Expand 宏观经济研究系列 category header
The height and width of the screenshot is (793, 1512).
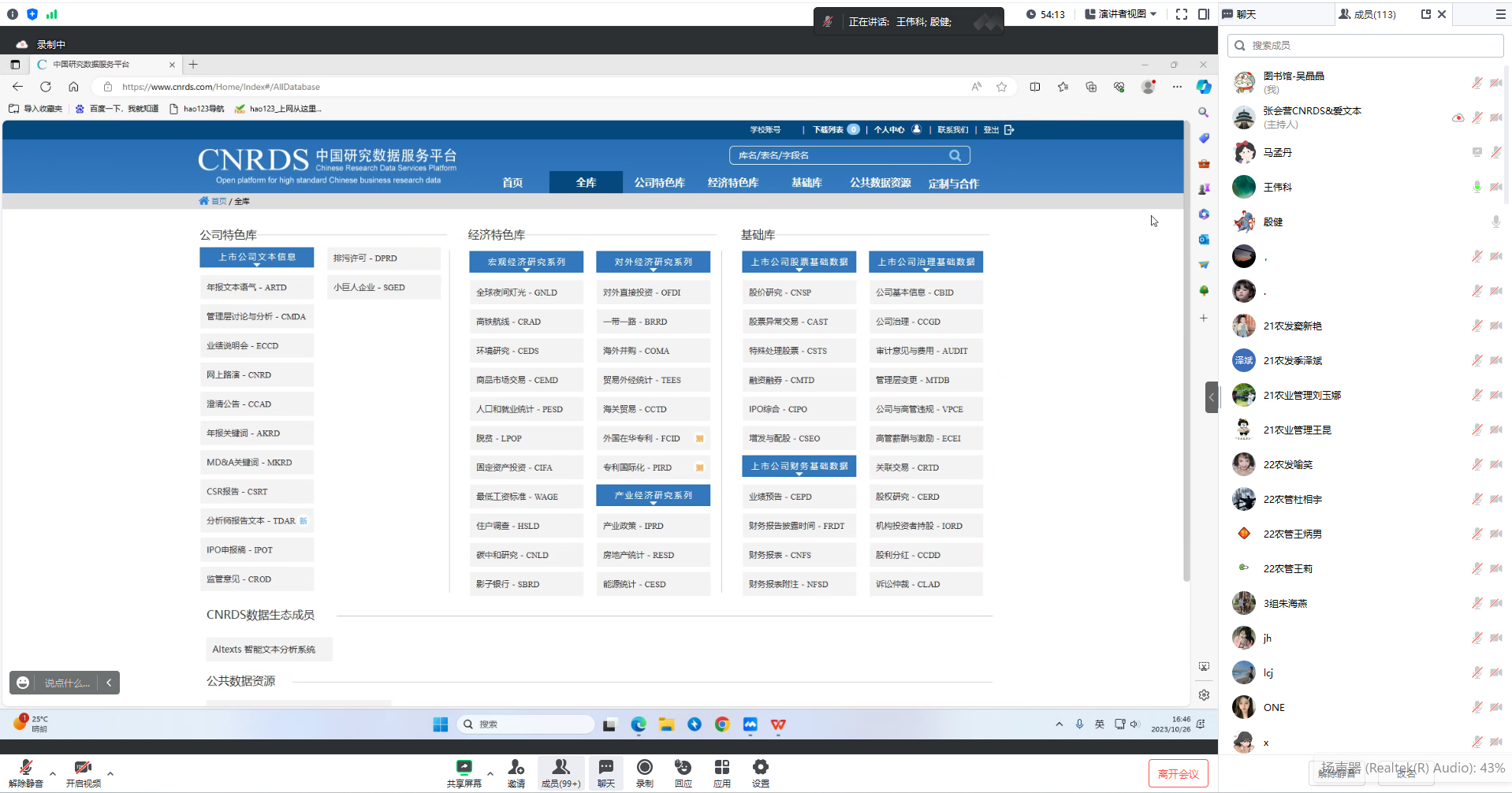tap(526, 262)
